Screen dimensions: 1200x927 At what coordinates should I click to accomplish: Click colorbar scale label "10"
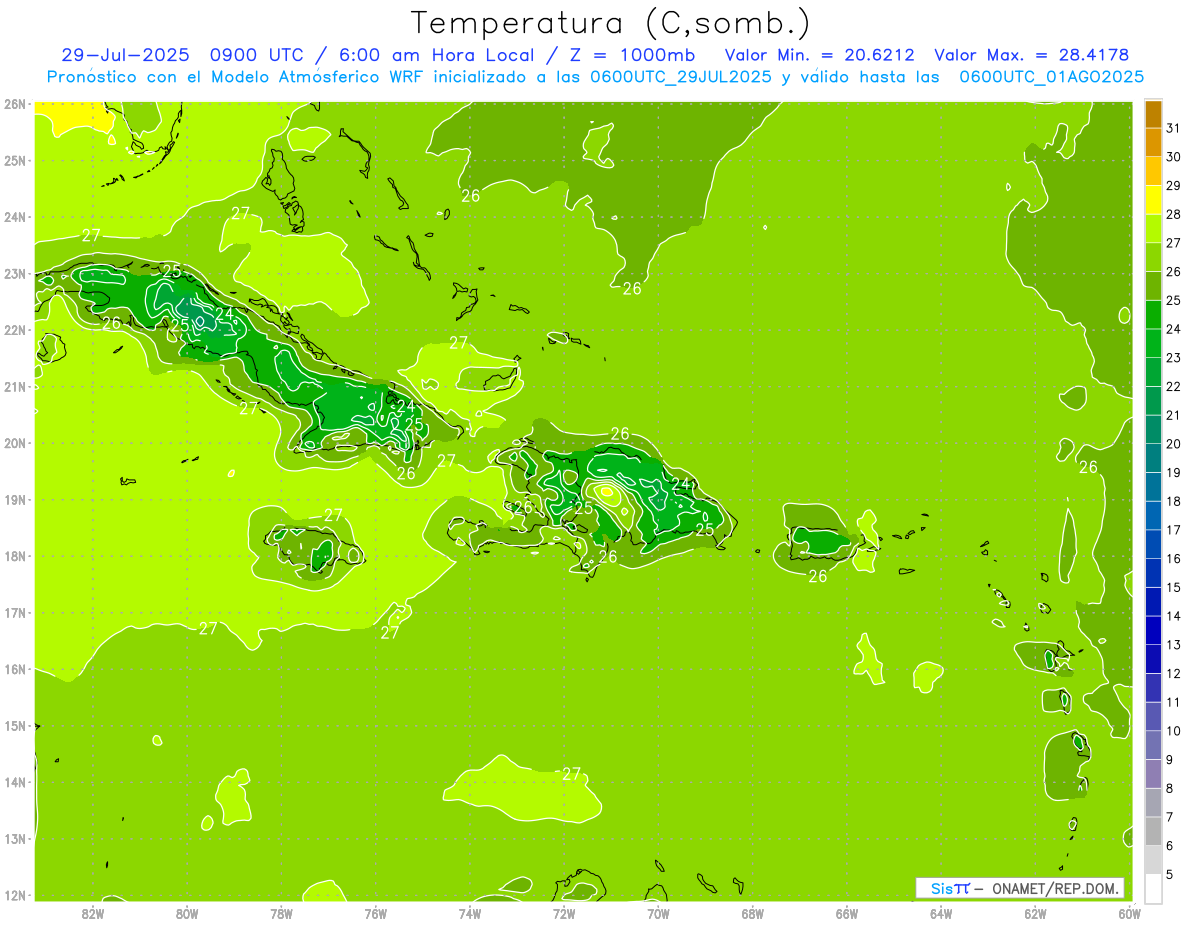point(1174,730)
